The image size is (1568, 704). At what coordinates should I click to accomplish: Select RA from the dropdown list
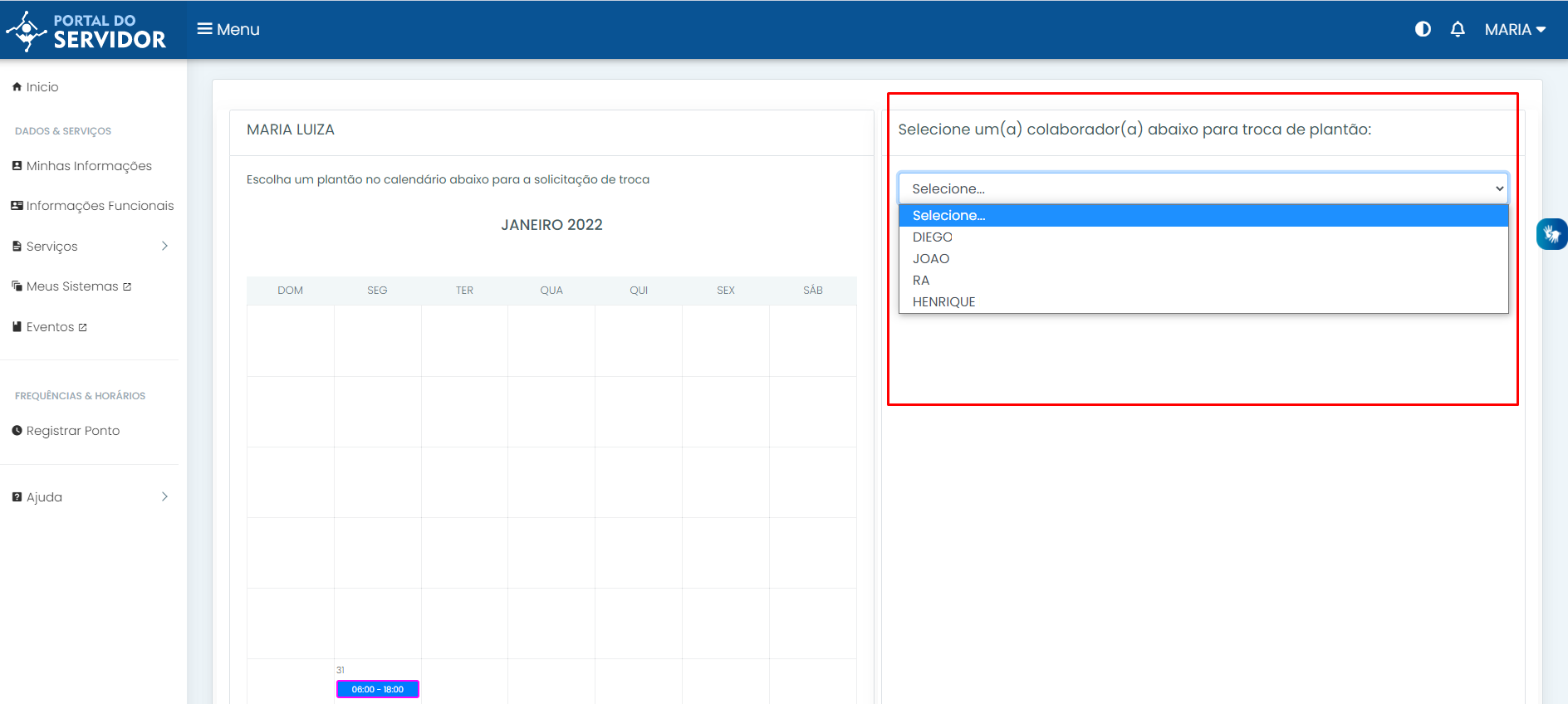1203,281
